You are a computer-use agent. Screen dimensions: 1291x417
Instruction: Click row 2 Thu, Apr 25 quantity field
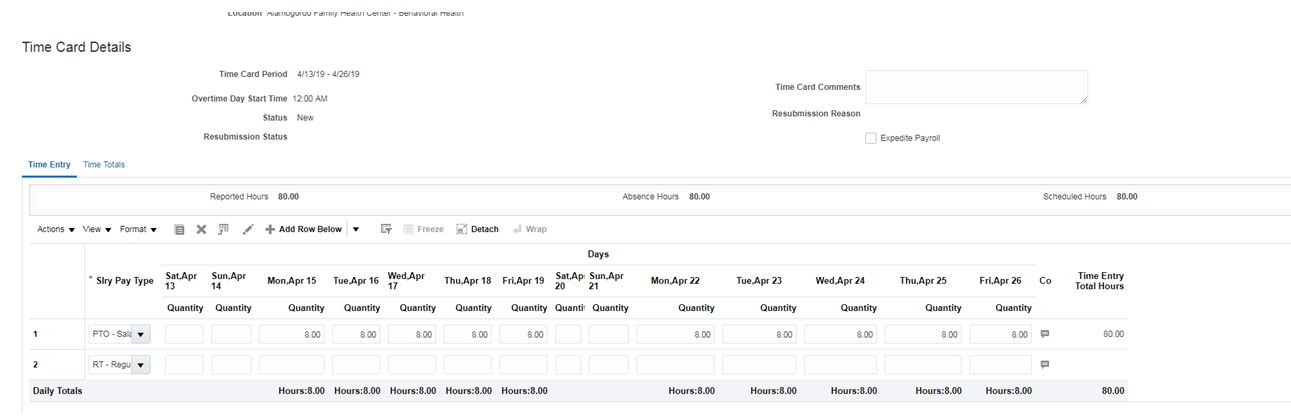tap(923, 365)
